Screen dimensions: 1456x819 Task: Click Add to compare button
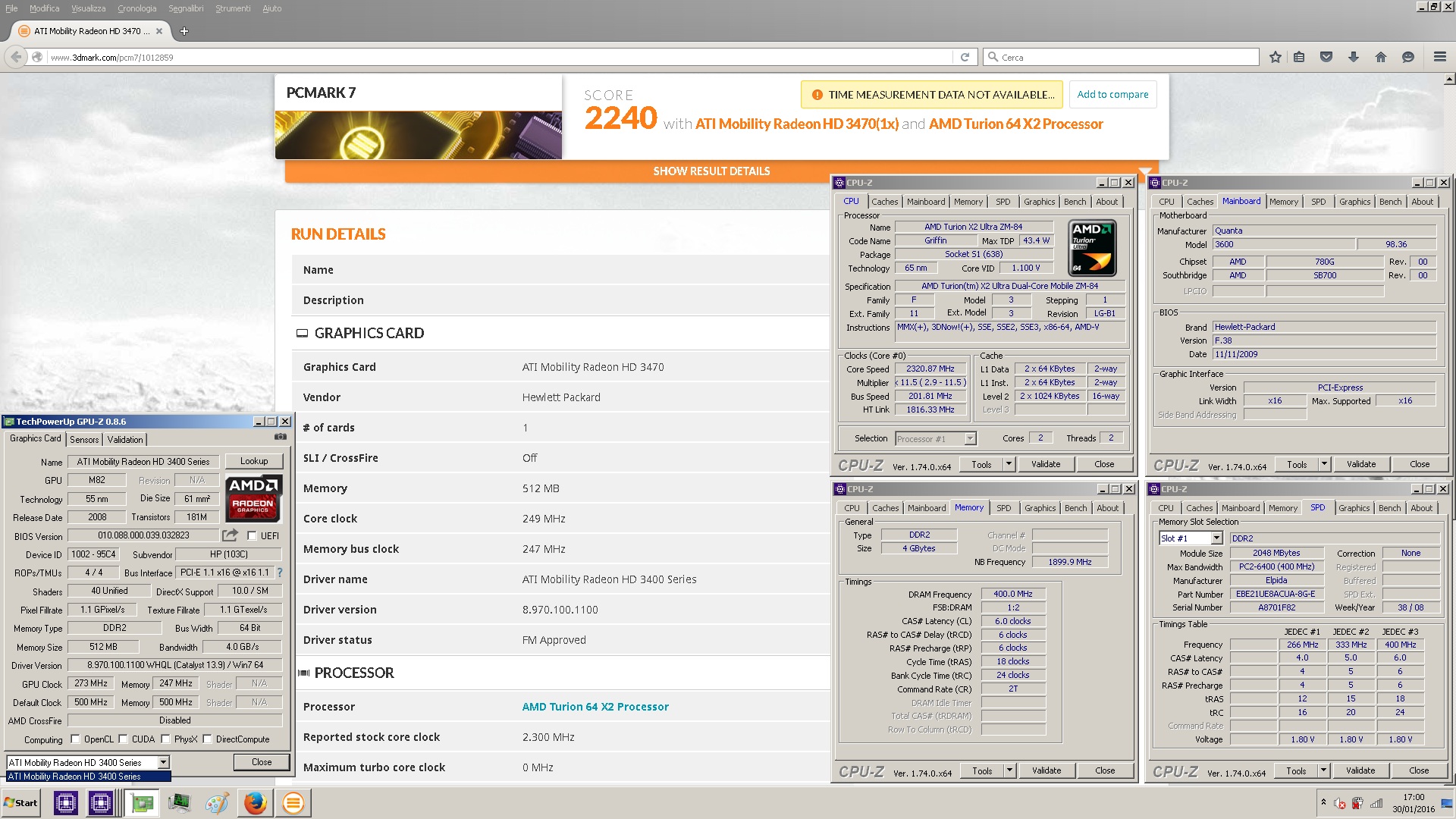point(1112,95)
